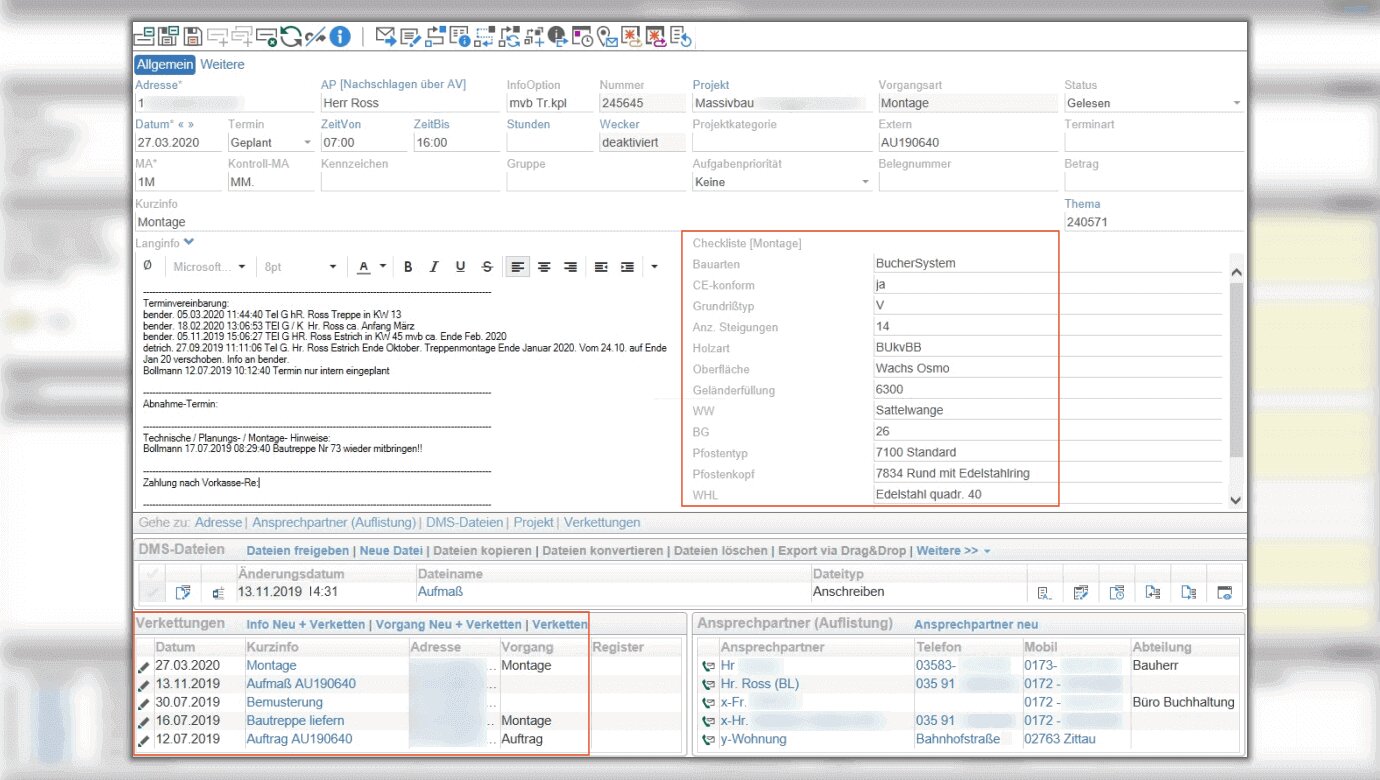Open the font color picker arrow
1380x780 pixels.
click(x=383, y=267)
